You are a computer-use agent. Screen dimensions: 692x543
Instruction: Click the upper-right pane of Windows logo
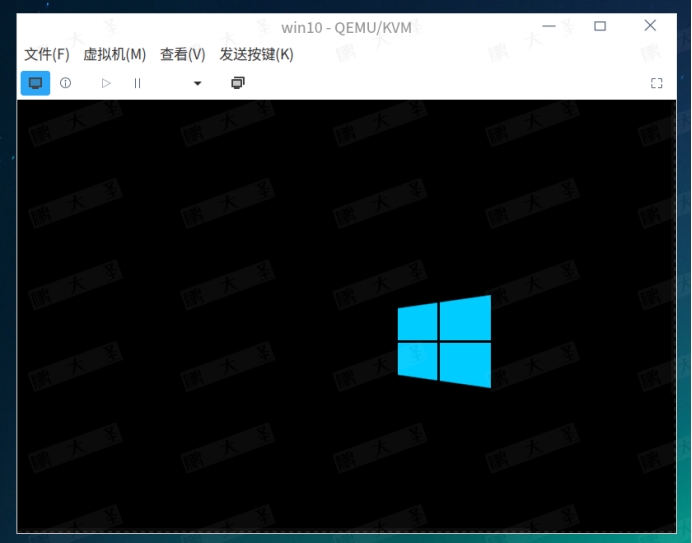[x=466, y=318]
